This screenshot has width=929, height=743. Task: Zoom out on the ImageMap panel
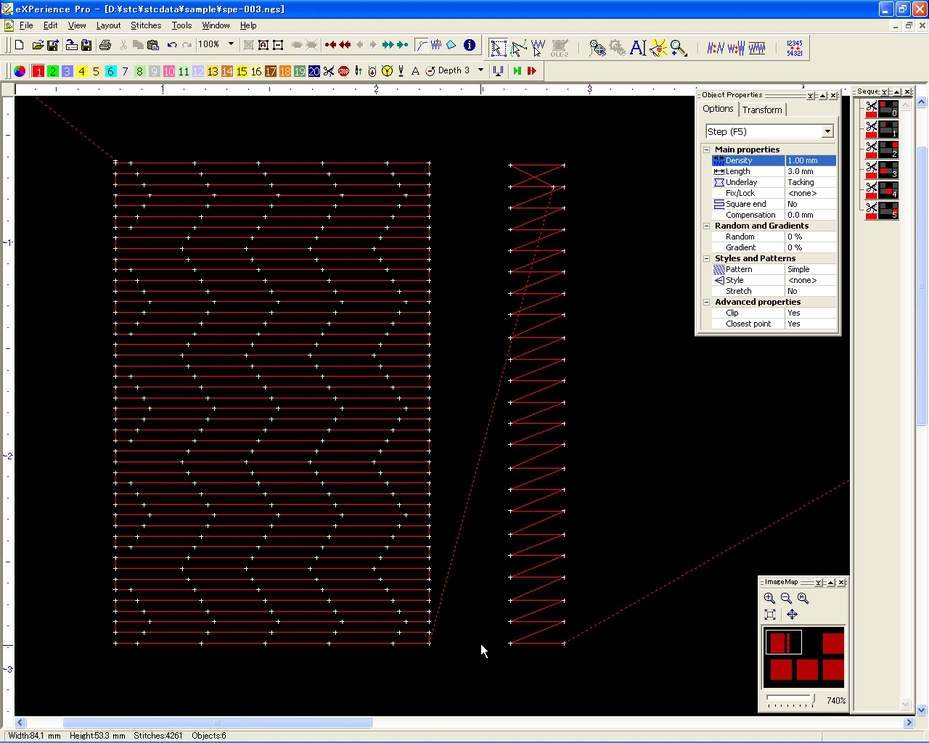click(786, 598)
